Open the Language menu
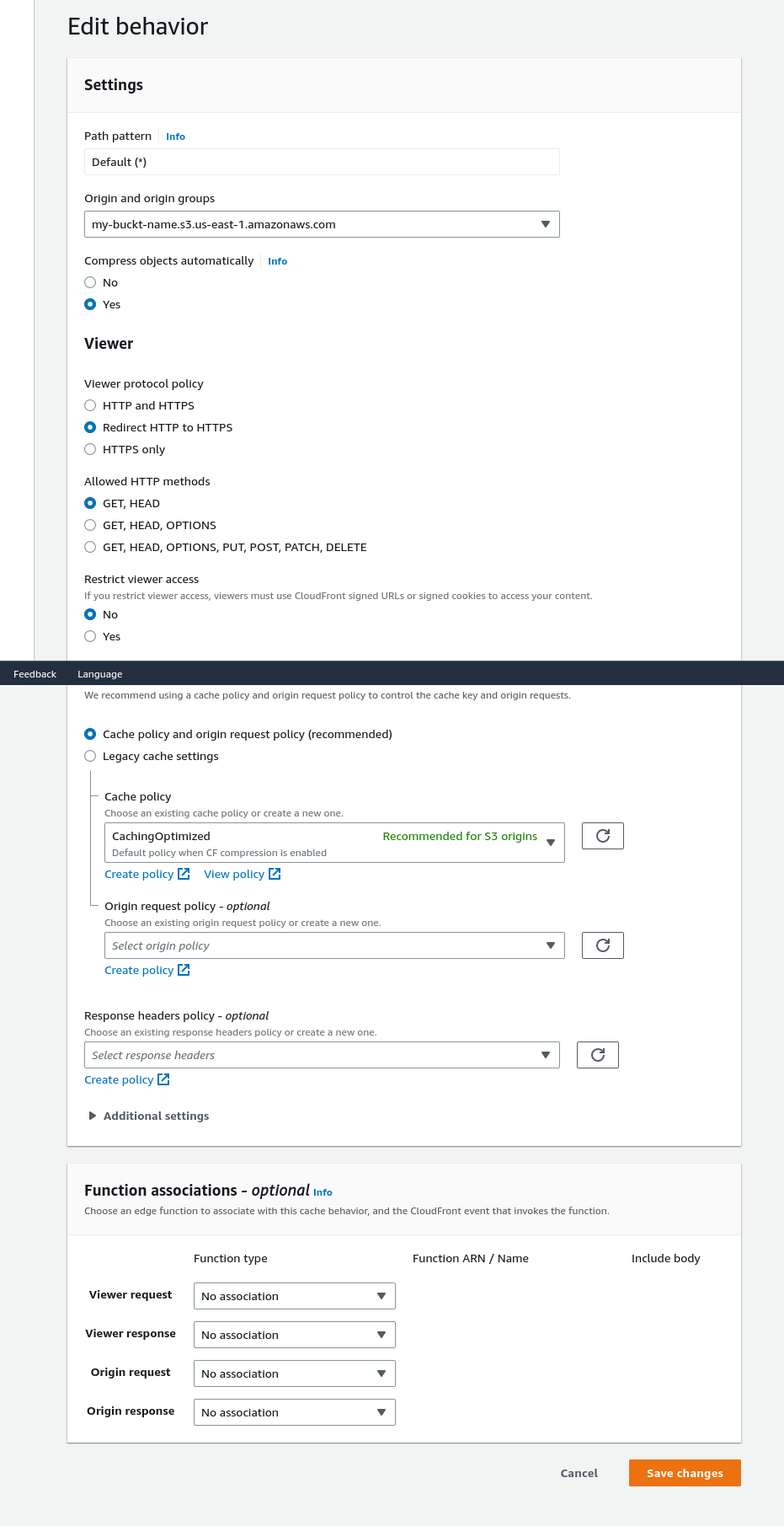Screen dimensions: 784x1526 [99, 674]
